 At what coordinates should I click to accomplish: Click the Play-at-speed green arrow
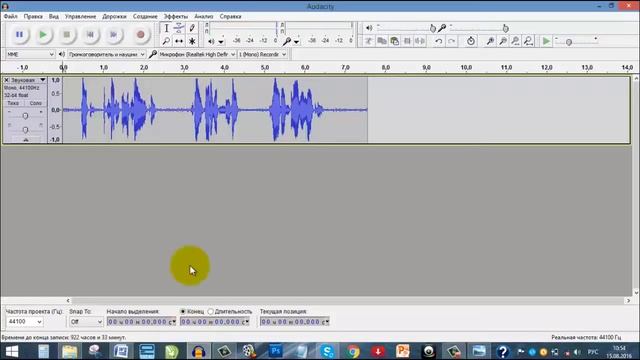click(546, 41)
